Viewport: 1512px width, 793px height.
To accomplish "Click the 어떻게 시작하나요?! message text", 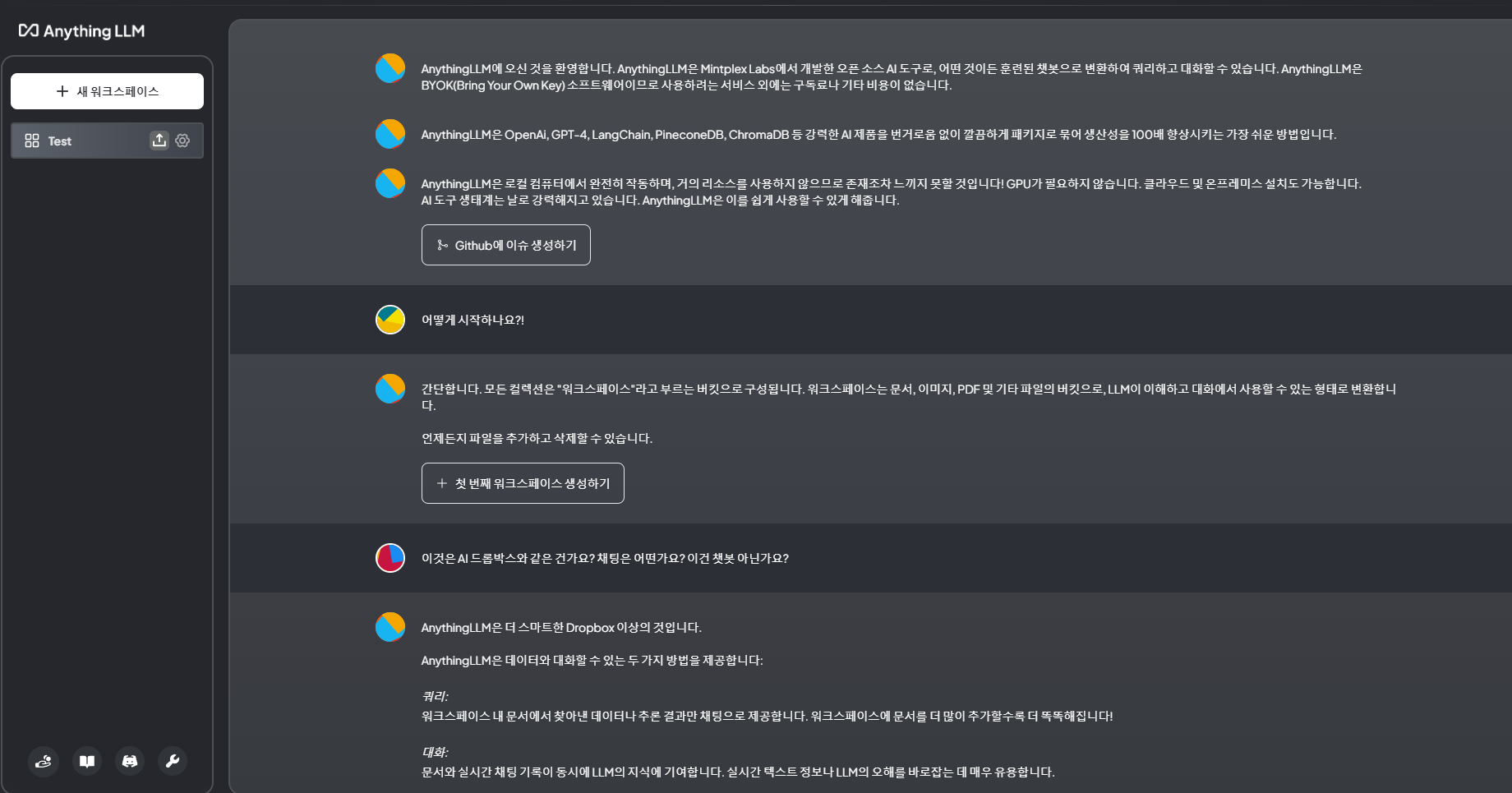I will click(x=472, y=320).
